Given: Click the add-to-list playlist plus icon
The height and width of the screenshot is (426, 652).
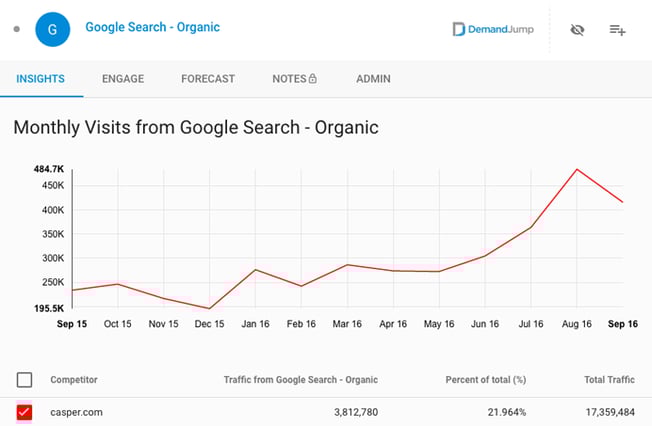Looking at the screenshot, I should [x=617, y=30].
